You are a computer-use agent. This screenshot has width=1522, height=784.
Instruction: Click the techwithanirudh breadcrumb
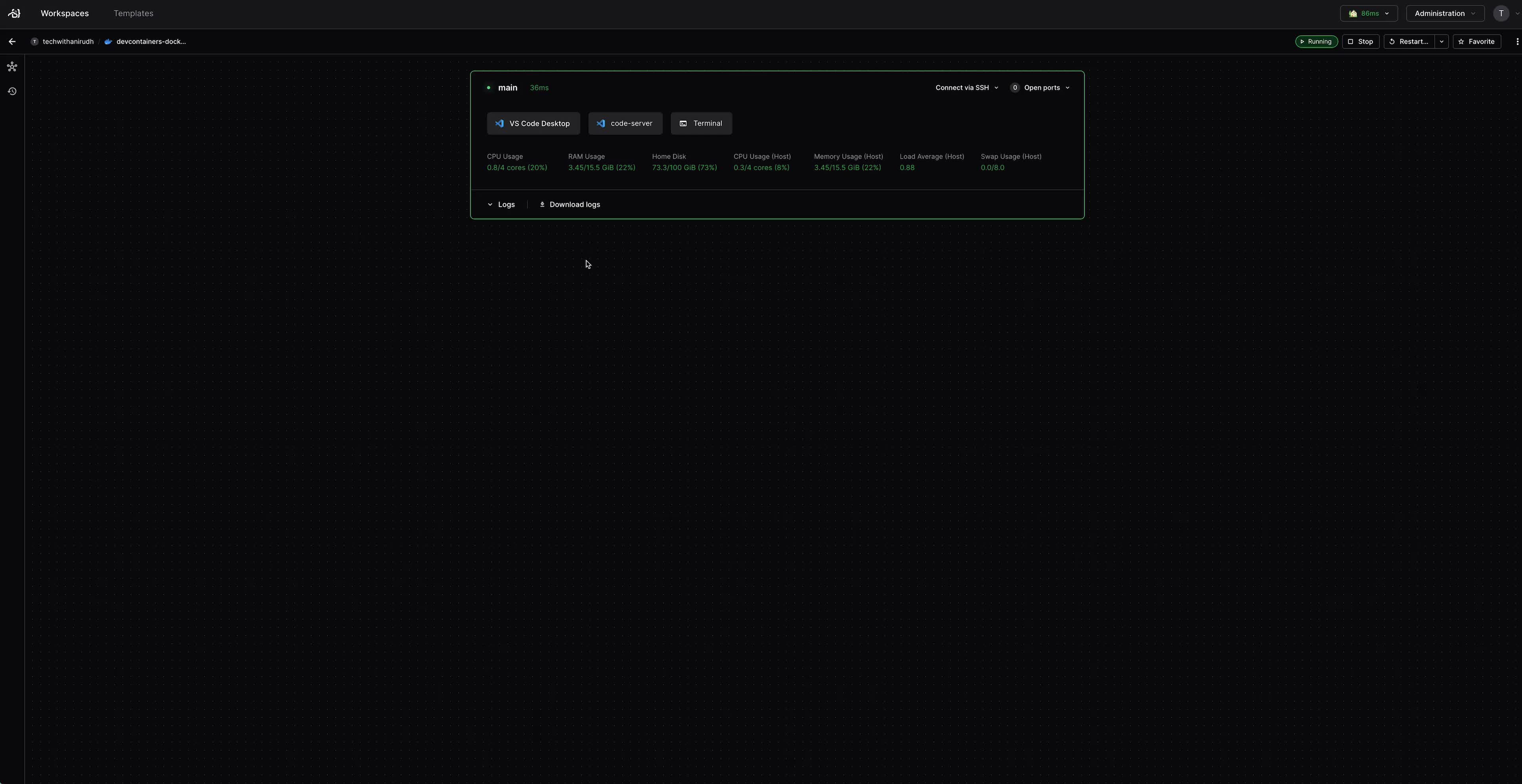pos(67,41)
